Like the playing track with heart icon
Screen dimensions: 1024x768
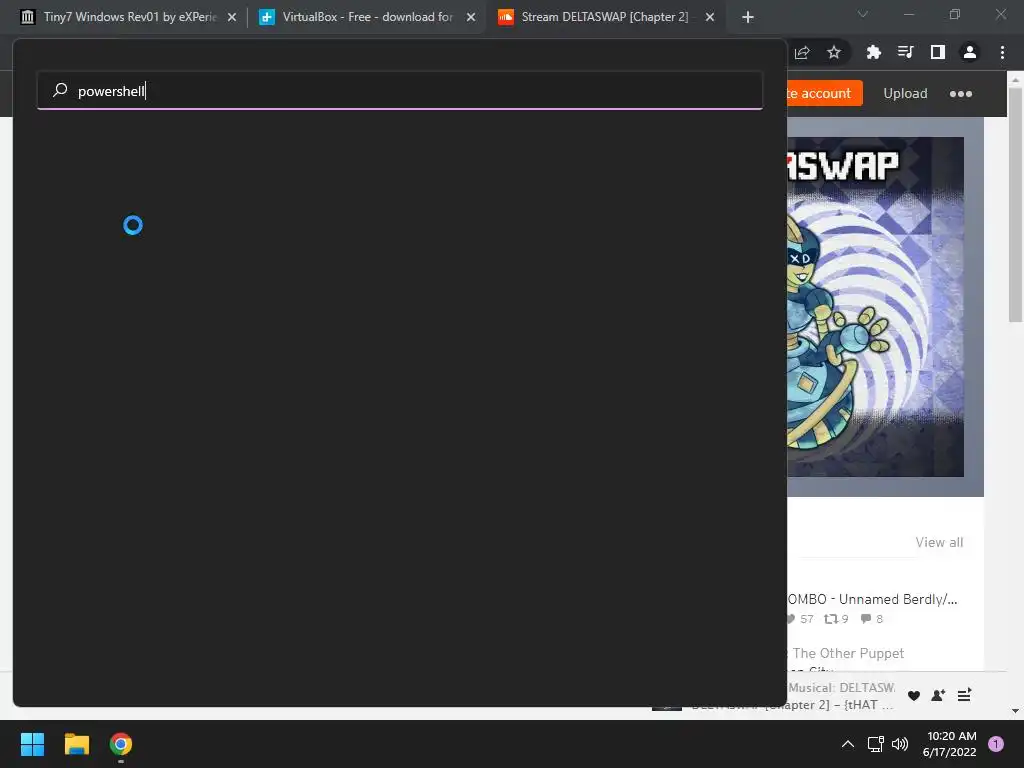[x=914, y=696]
